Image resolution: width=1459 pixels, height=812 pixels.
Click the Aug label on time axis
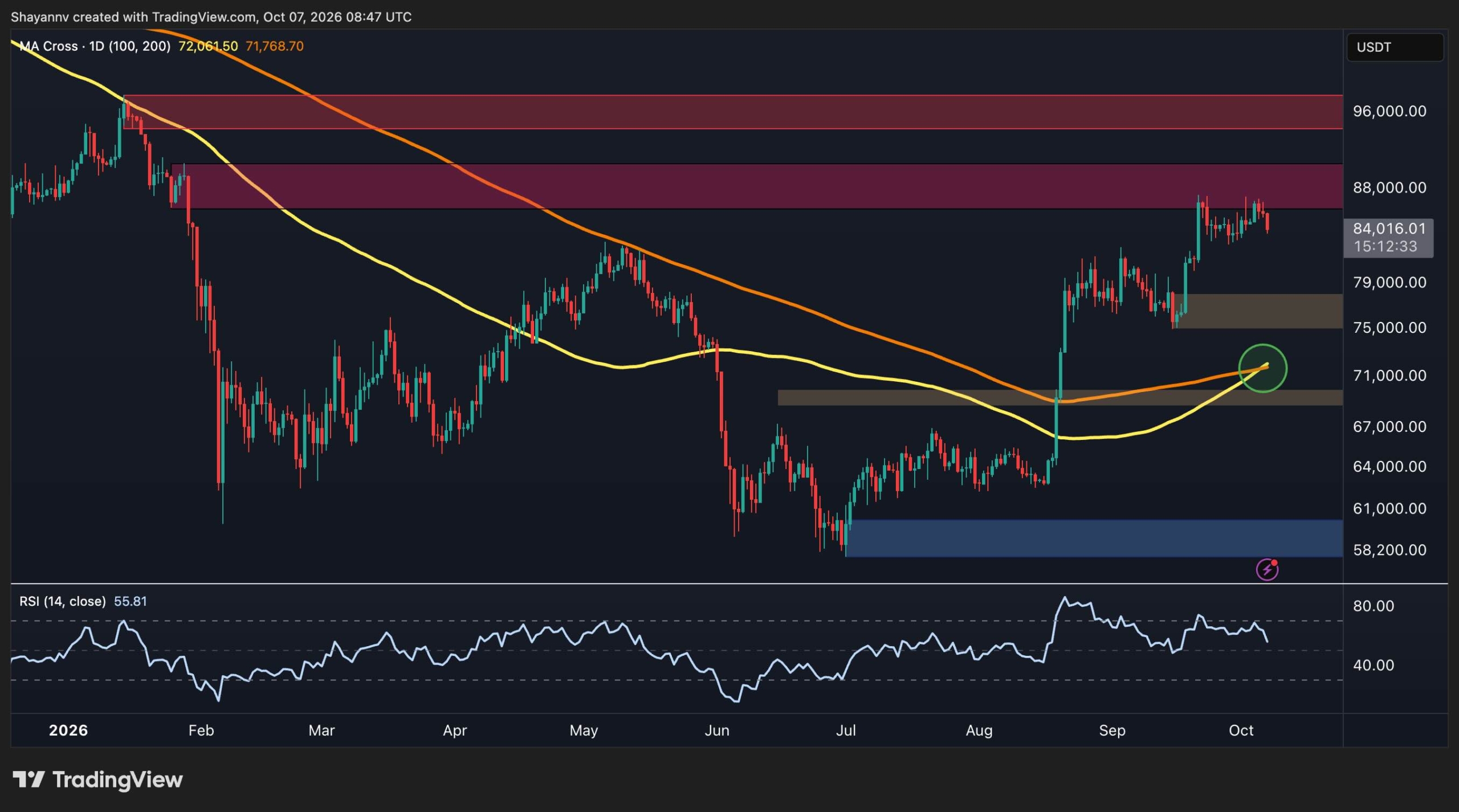pyautogui.click(x=979, y=731)
